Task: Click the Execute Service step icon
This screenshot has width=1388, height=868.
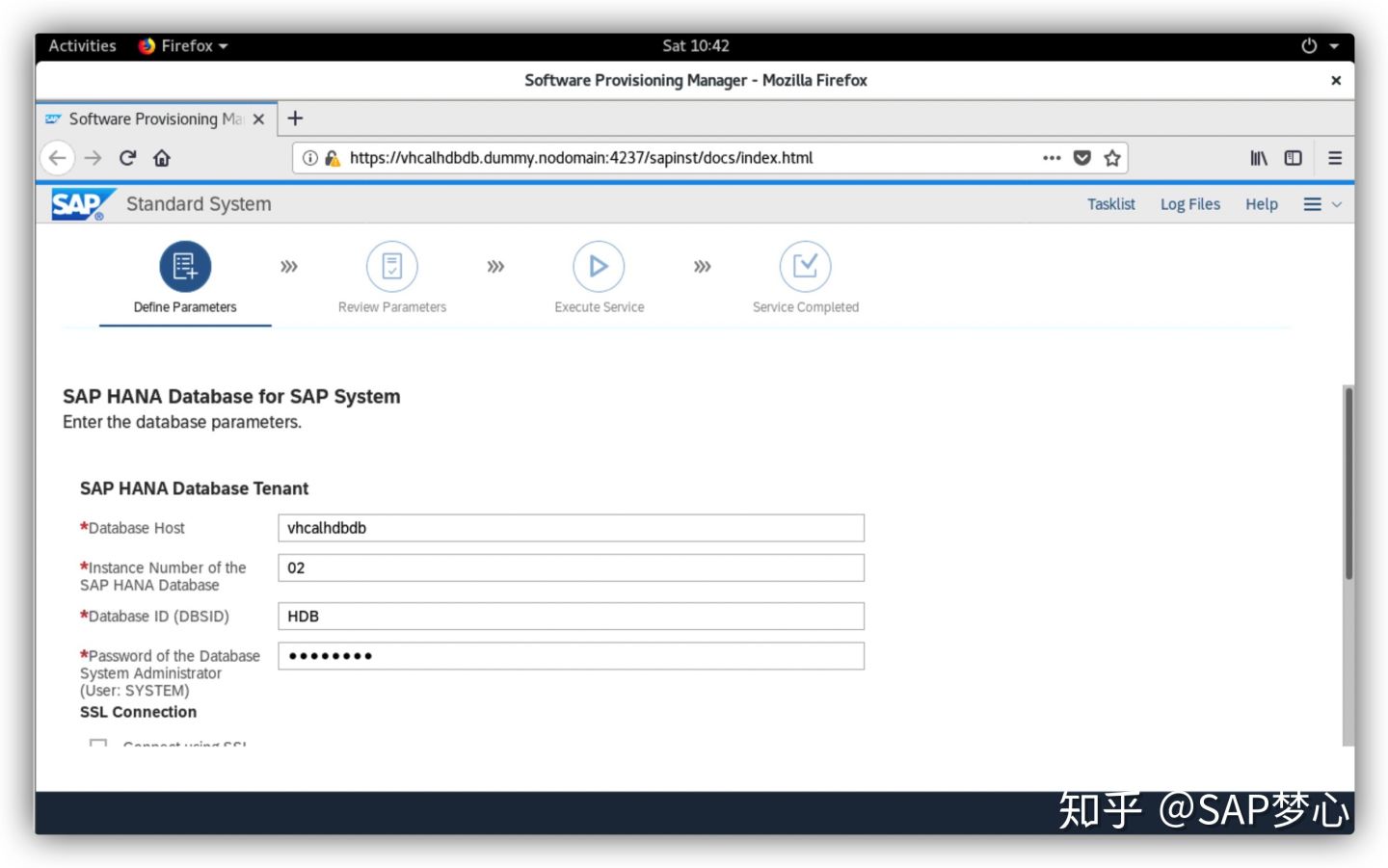Action: [599, 266]
